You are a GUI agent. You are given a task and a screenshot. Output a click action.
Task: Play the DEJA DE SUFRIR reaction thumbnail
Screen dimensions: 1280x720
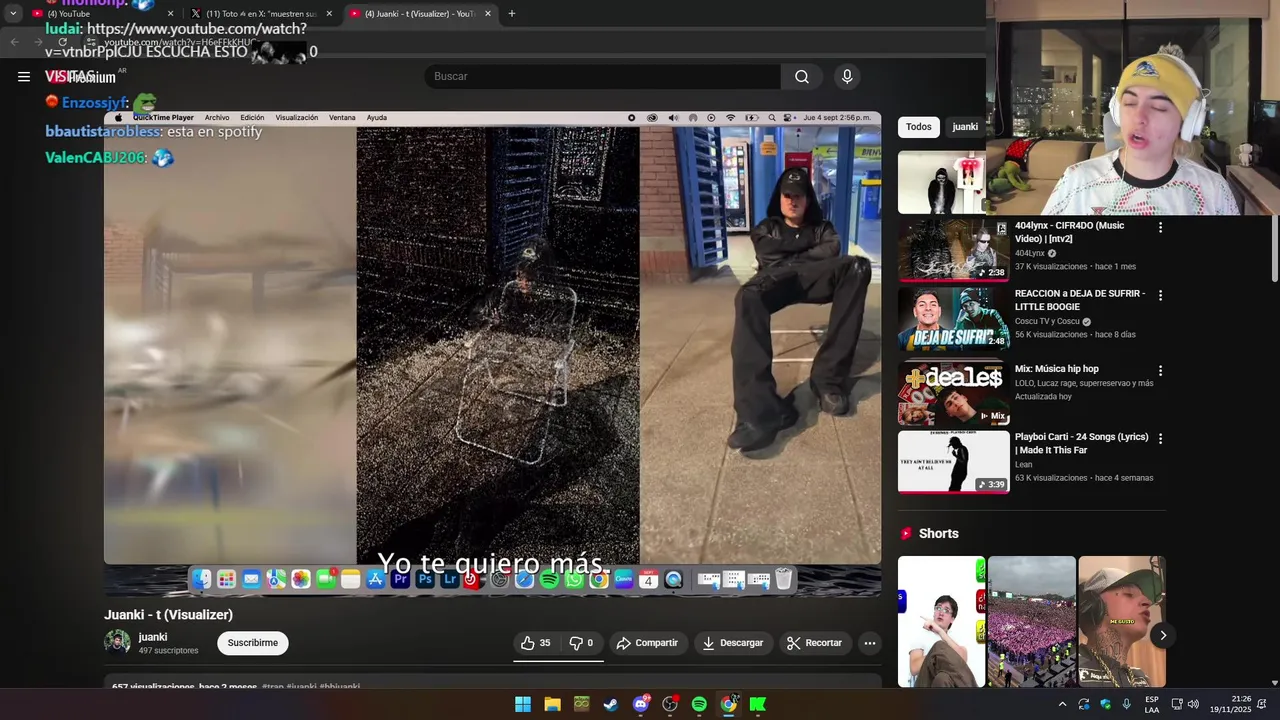953,318
